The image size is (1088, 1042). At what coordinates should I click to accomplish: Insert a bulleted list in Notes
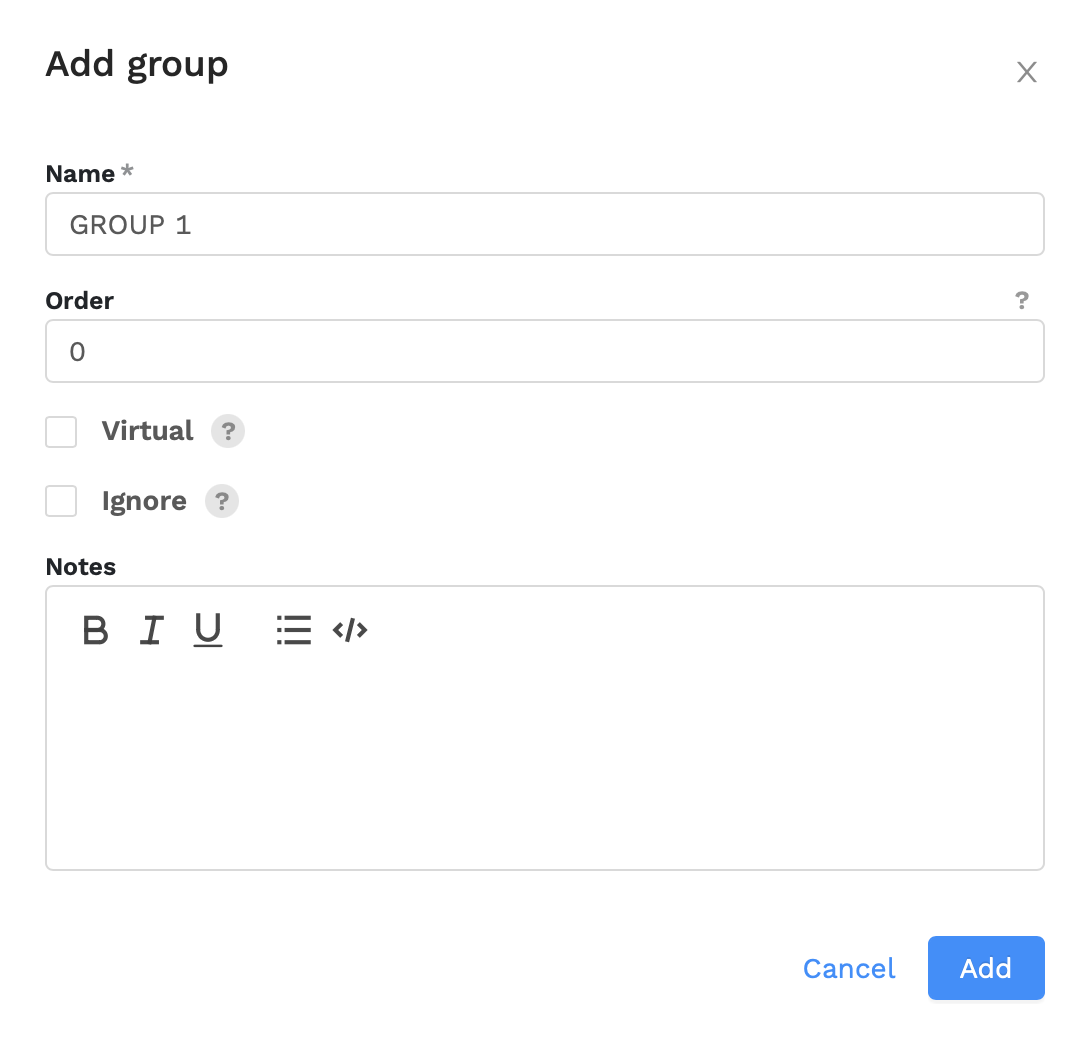[x=294, y=630]
